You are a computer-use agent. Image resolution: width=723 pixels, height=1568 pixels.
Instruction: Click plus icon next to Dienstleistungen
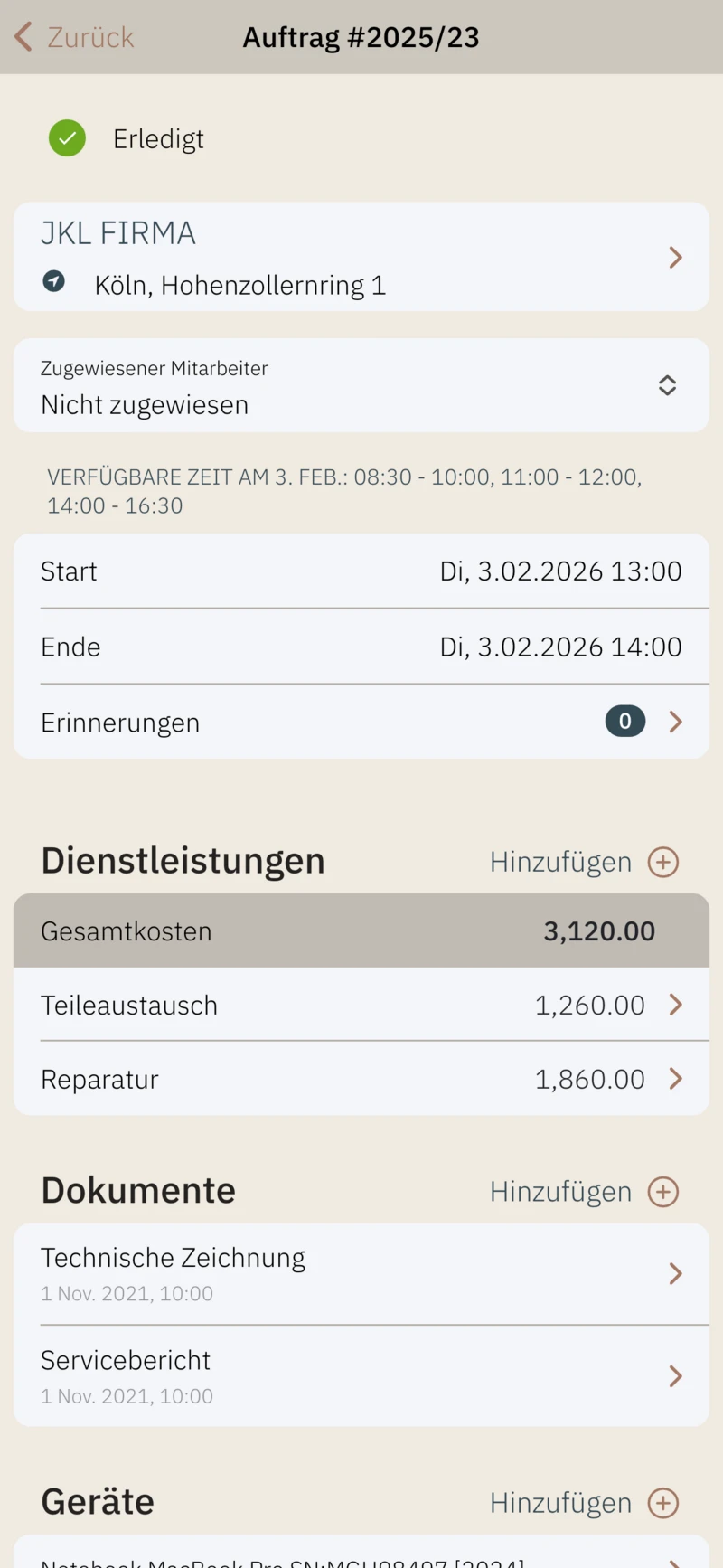click(663, 862)
